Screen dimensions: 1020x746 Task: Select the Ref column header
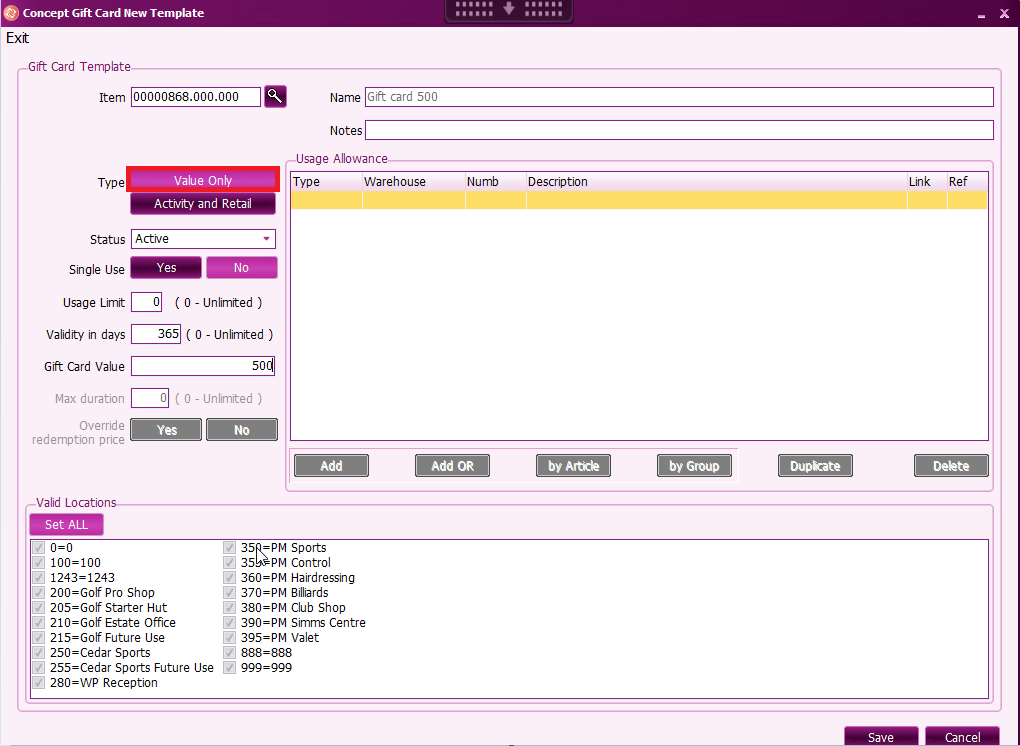[967, 181]
